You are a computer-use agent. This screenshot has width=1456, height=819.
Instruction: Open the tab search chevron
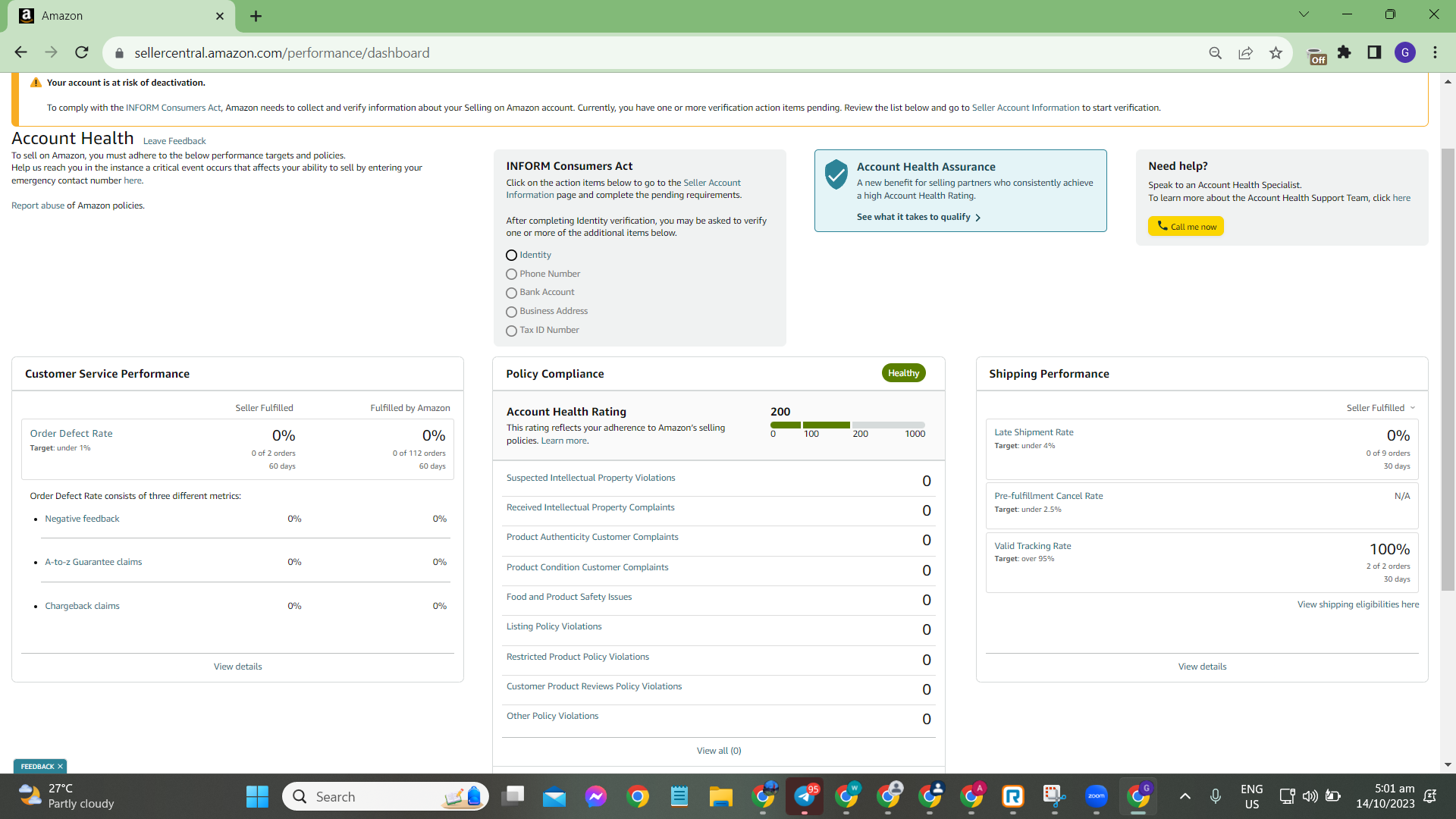1304,14
